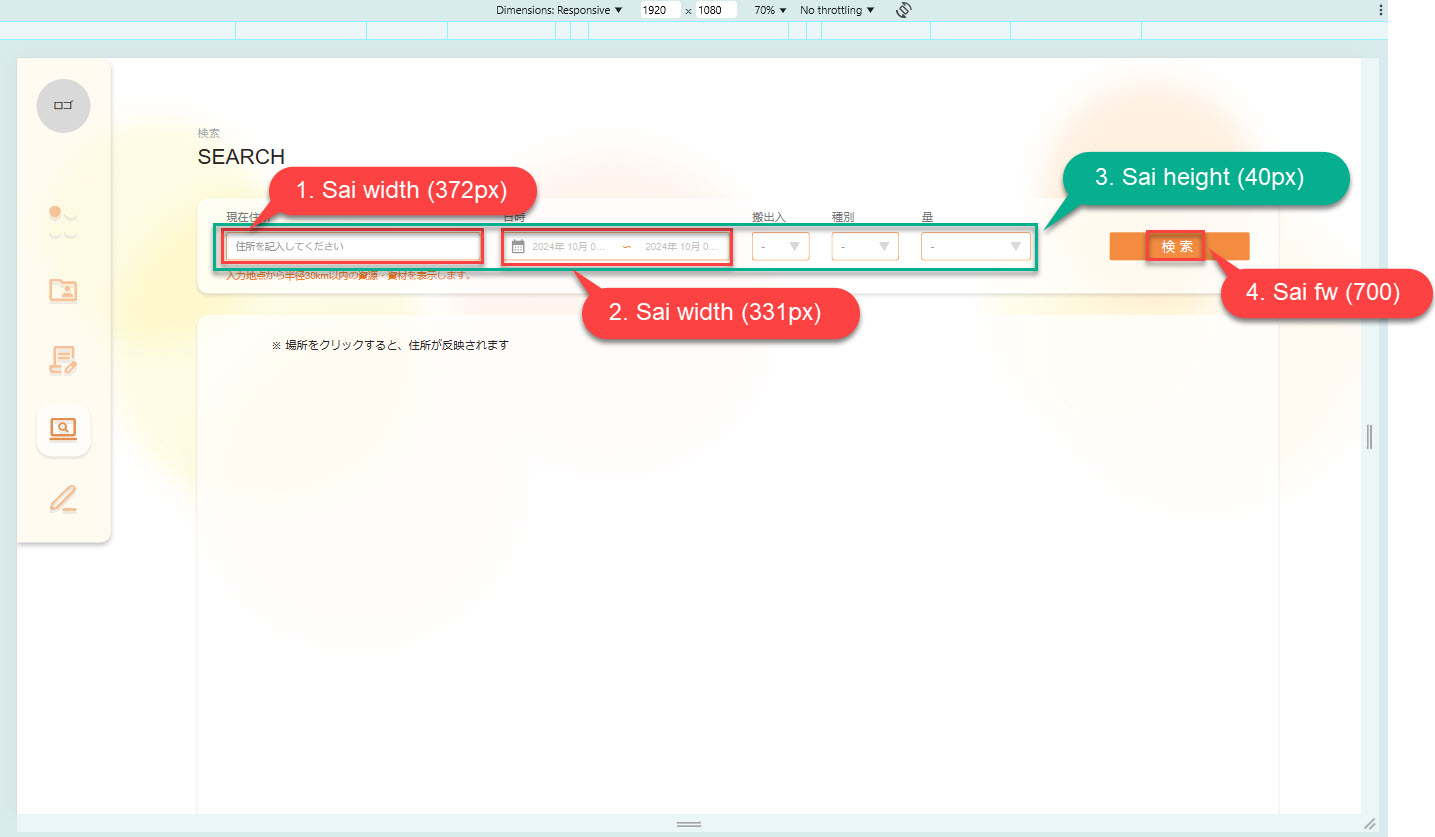Open the 70% zoom level dropdown
Image resolution: width=1435 pixels, height=837 pixels.
click(x=769, y=10)
